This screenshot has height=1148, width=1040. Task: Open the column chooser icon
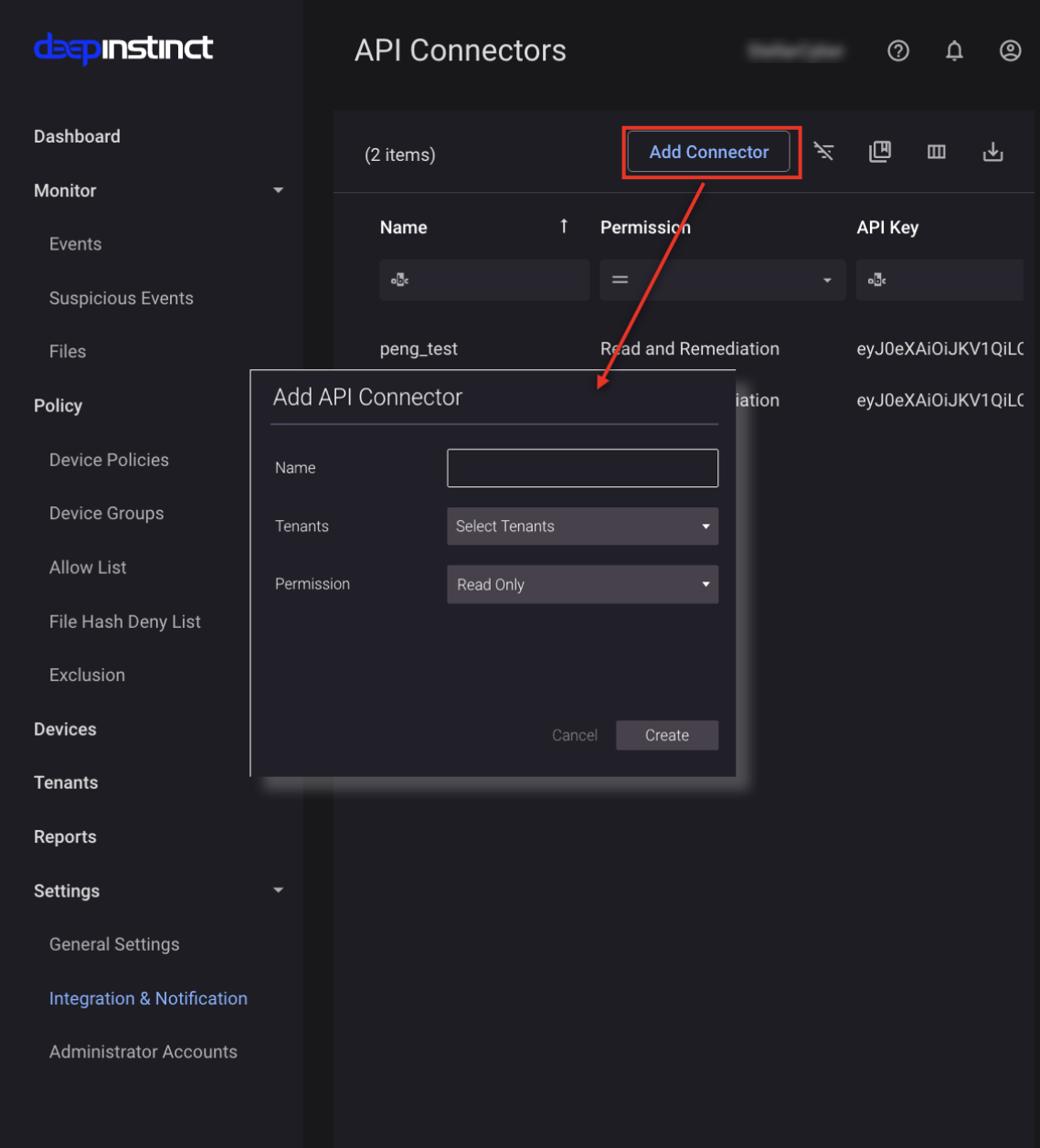click(937, 152)
